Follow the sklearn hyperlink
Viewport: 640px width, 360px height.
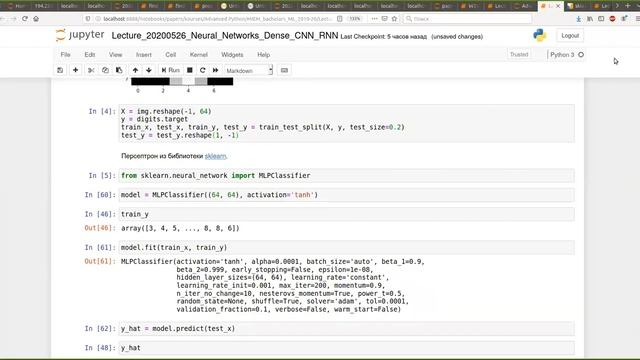point(216,156)
